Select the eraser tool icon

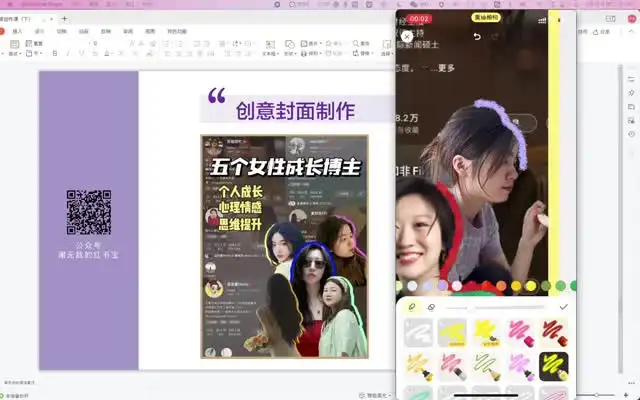point(431,307)
